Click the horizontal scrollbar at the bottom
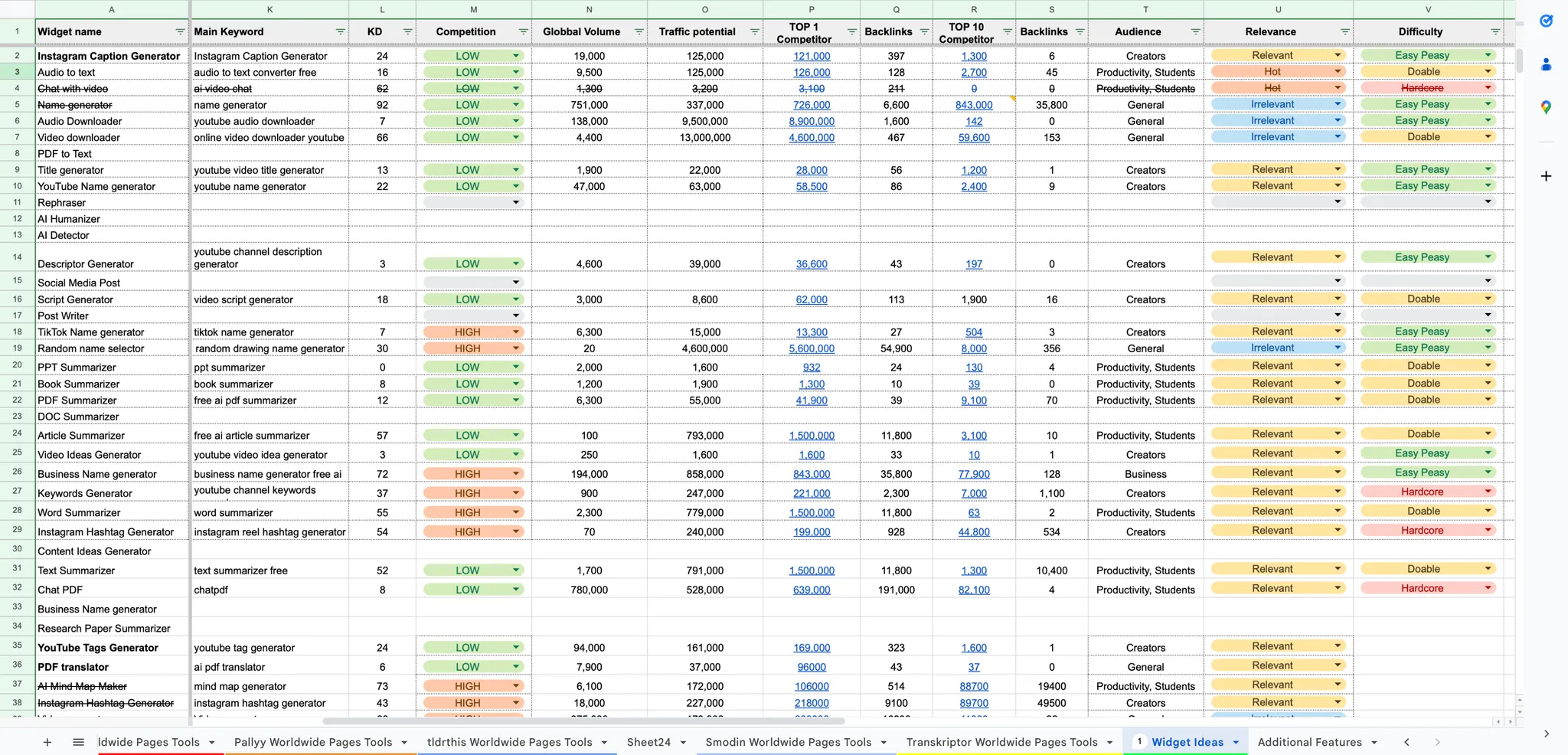 click(x=583, y=721)
